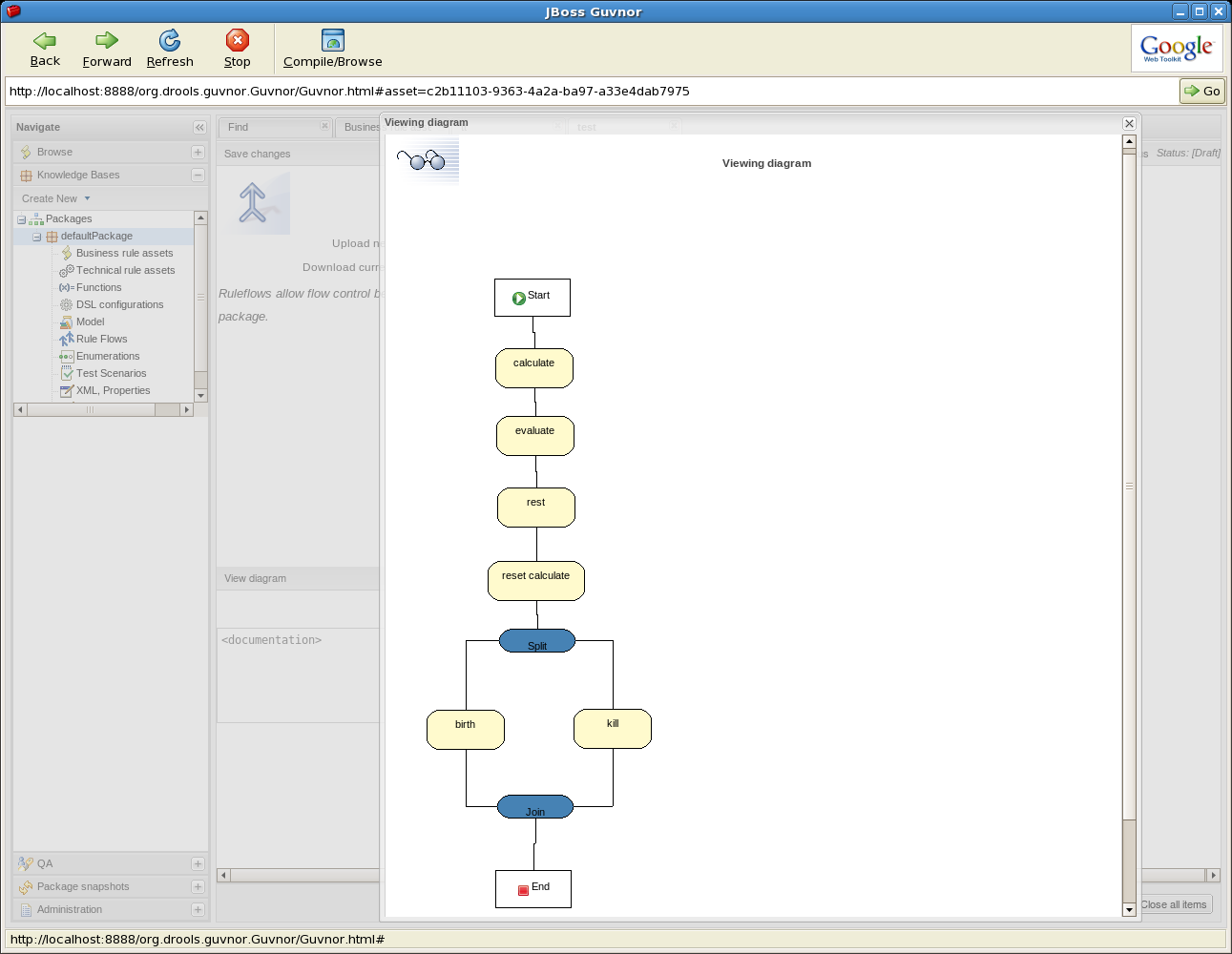The height and width of the screenshot is (954, 1232).
Task: Select the calculate node
Action: point(534,368)
